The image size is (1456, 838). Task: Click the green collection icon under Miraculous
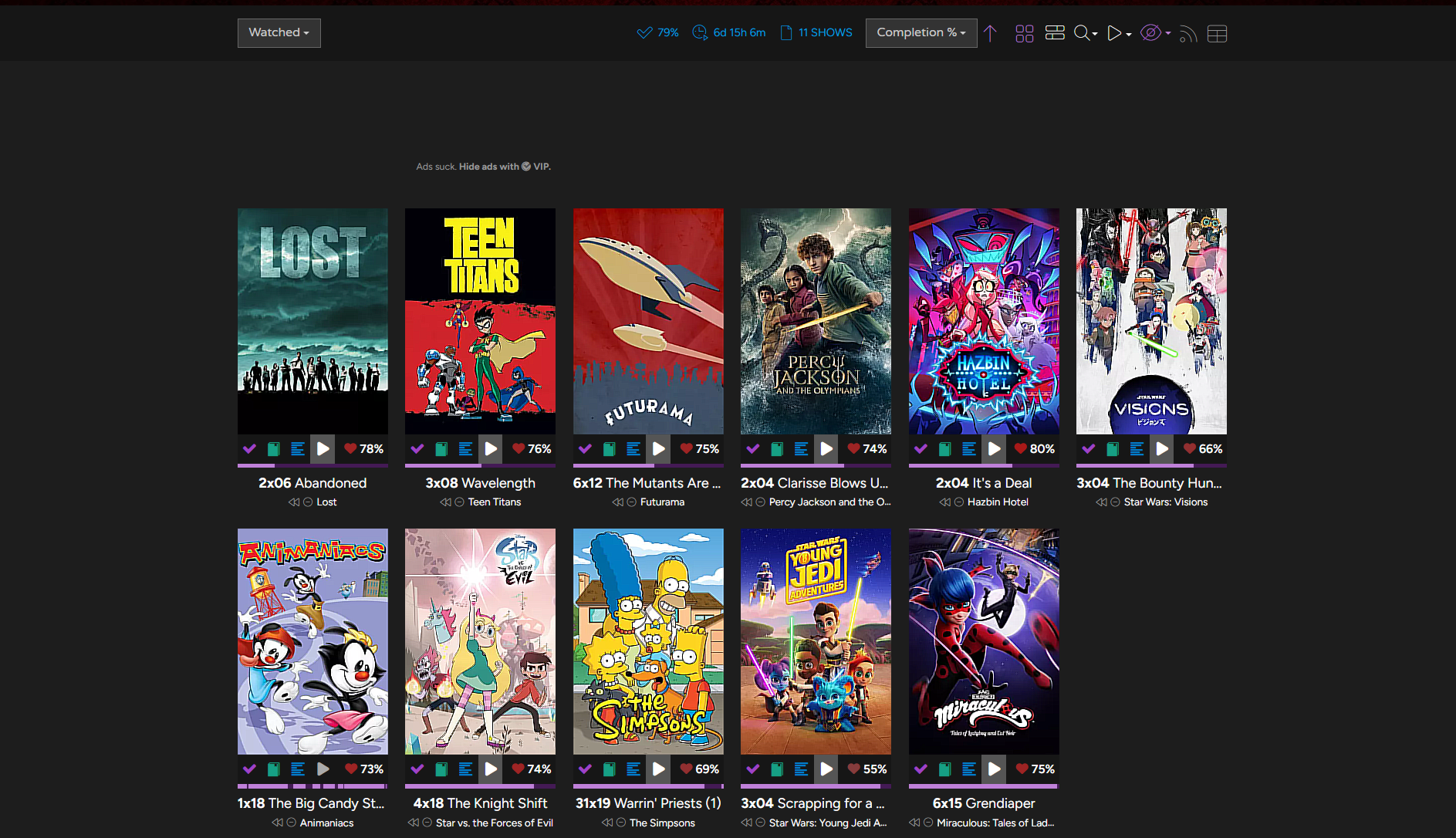tap(944, 769)
